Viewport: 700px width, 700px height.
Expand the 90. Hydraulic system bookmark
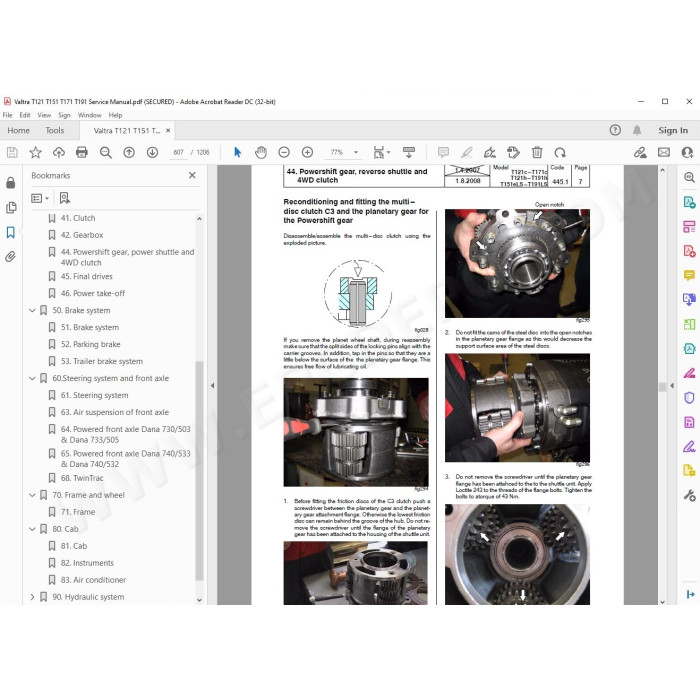[x=32, y=597]
